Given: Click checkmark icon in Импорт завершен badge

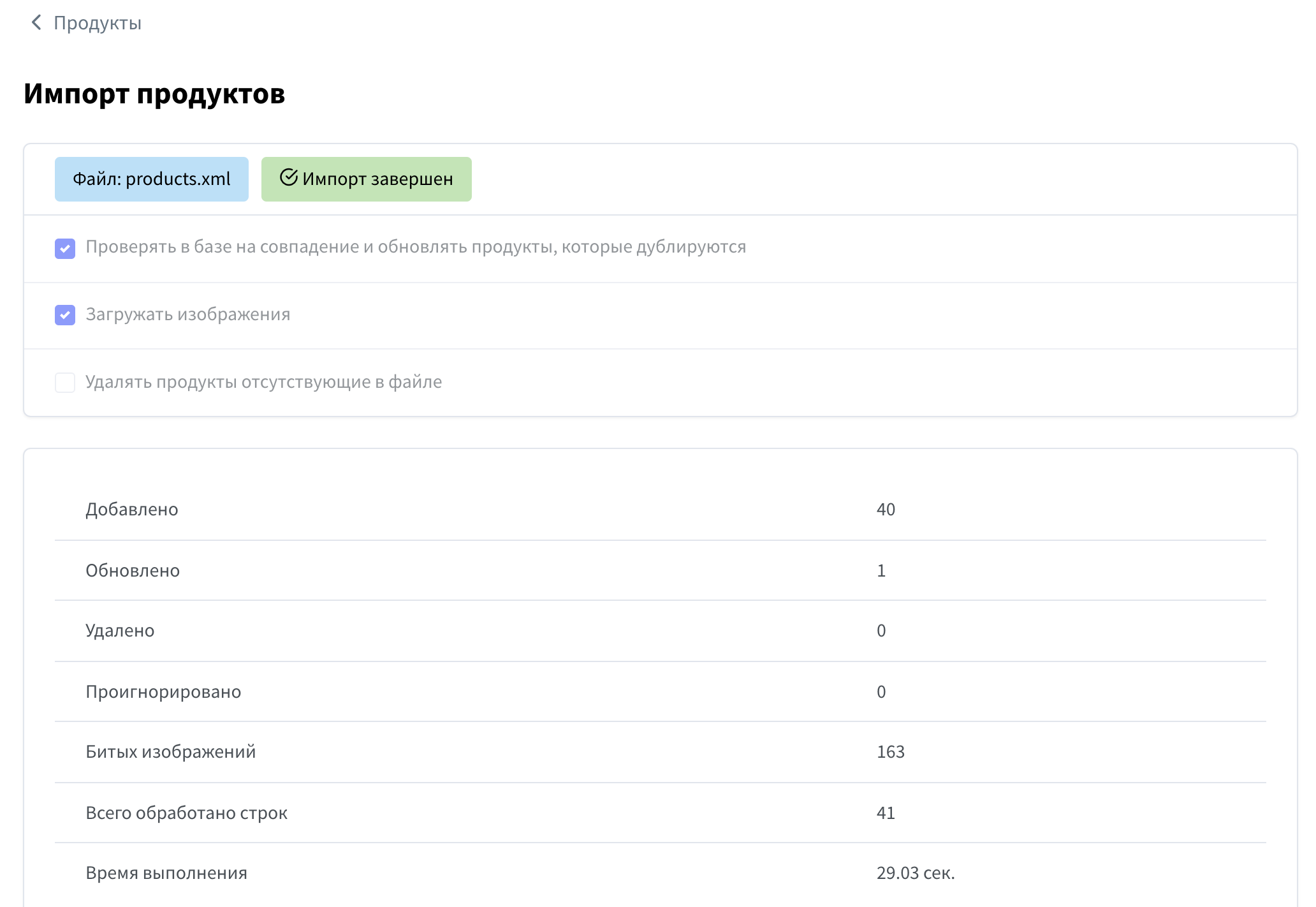Looking at the screenshot, I should [x=289, y=177].
